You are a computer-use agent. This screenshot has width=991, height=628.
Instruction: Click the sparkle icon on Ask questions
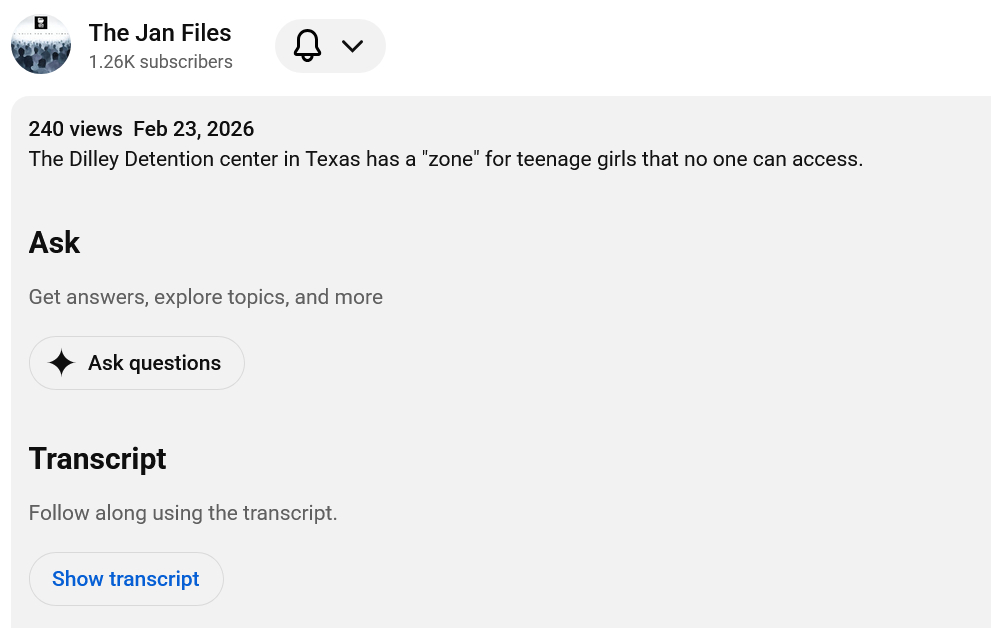(61, 363)
